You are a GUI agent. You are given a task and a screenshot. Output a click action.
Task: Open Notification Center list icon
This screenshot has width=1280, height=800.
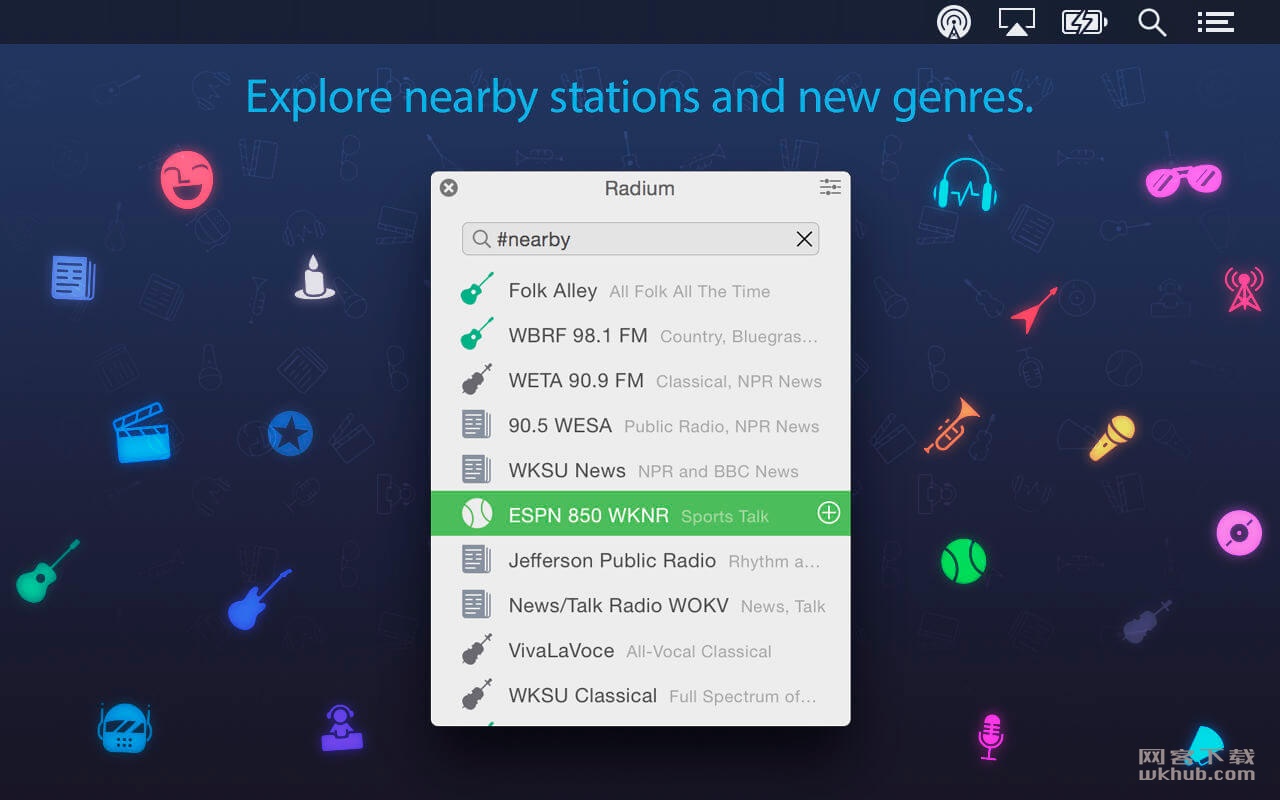[1215, 22]
